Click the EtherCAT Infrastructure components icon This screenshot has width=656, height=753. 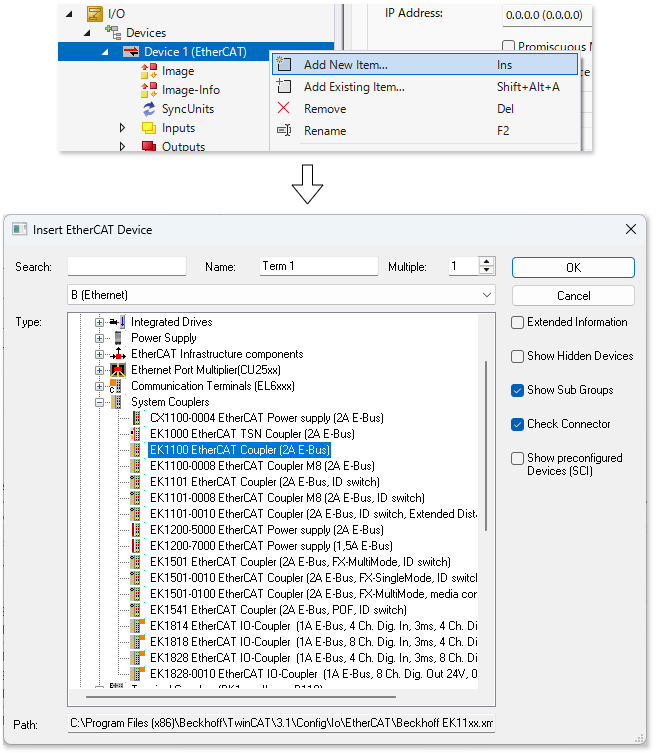(x=120, y=354)
